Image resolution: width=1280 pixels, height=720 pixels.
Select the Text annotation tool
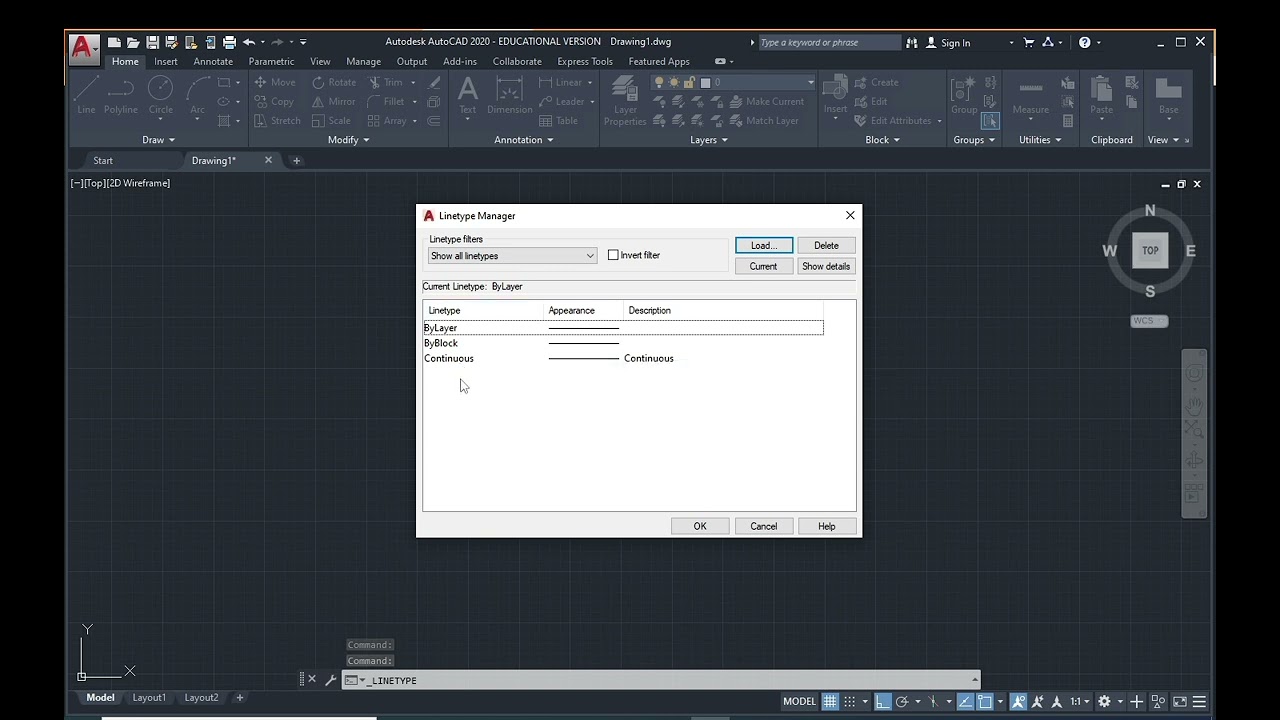click(467, 96)
